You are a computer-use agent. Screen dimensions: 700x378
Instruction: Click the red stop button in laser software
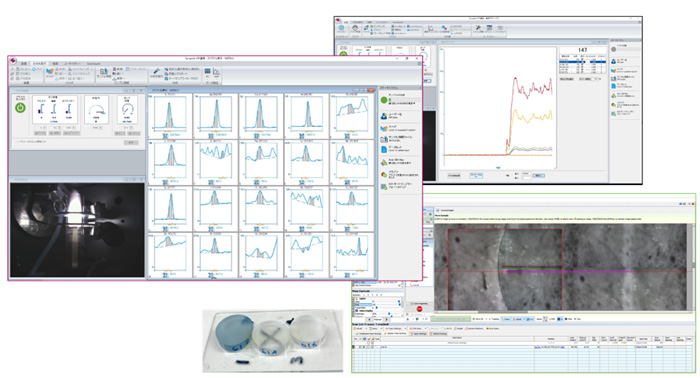tap(419, 309)
